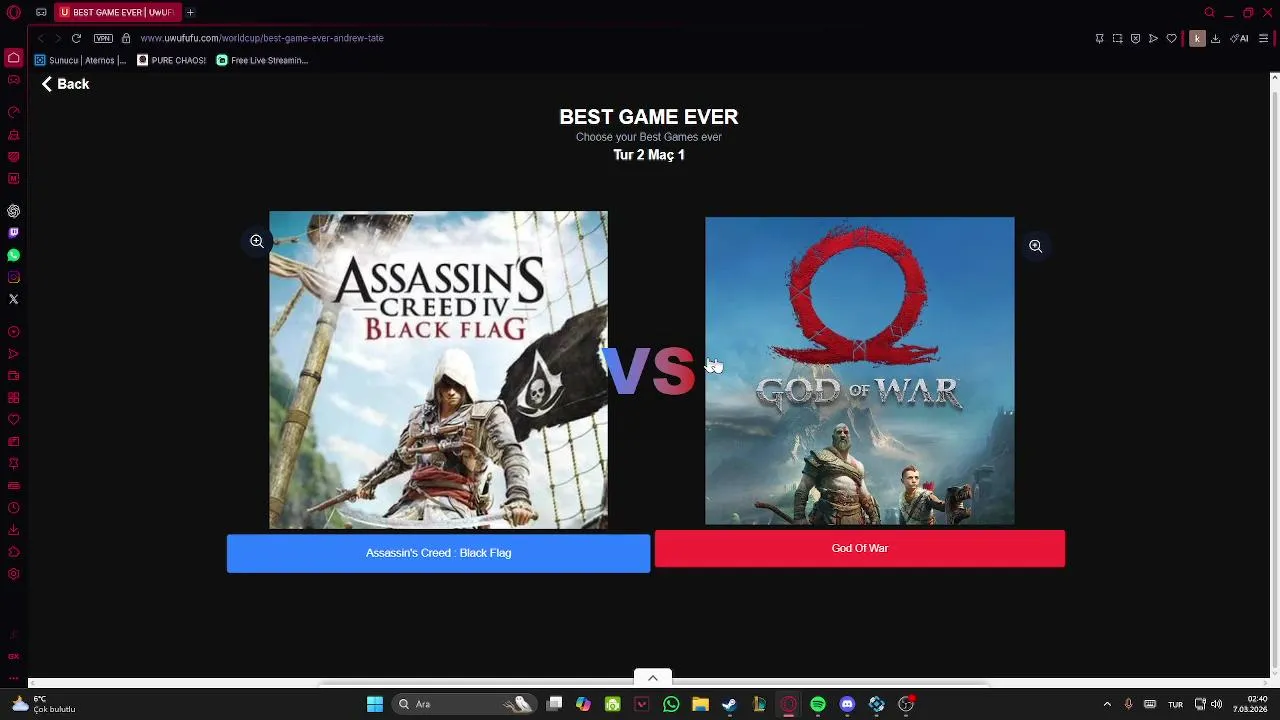The image size is (1280, 720).
Task: Select the God of War cover image
Action: point(860,371)
